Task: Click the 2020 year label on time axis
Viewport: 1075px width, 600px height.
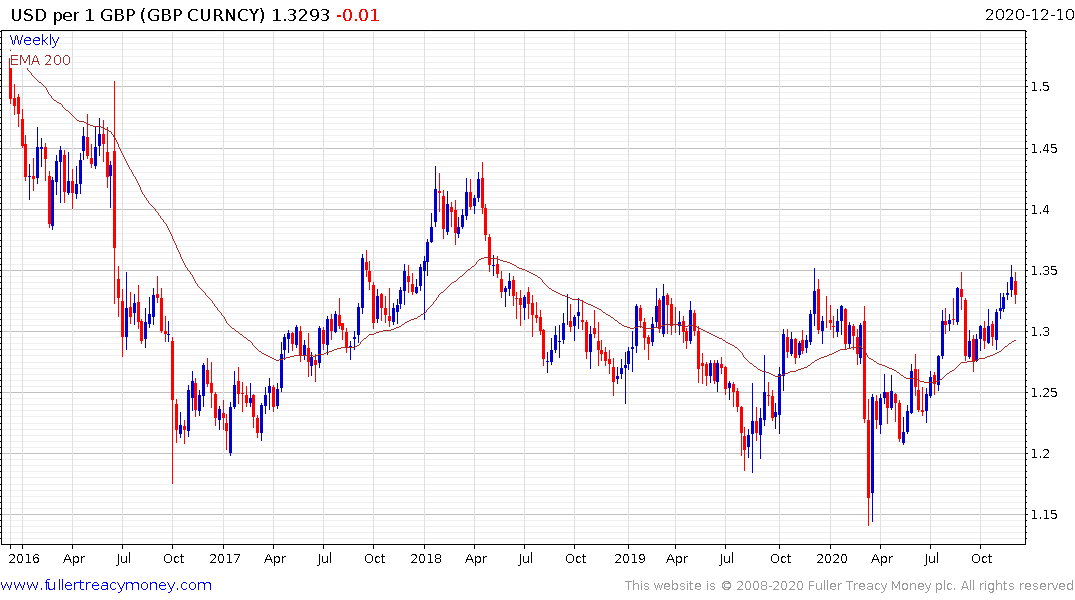Action: coord(832,558)
